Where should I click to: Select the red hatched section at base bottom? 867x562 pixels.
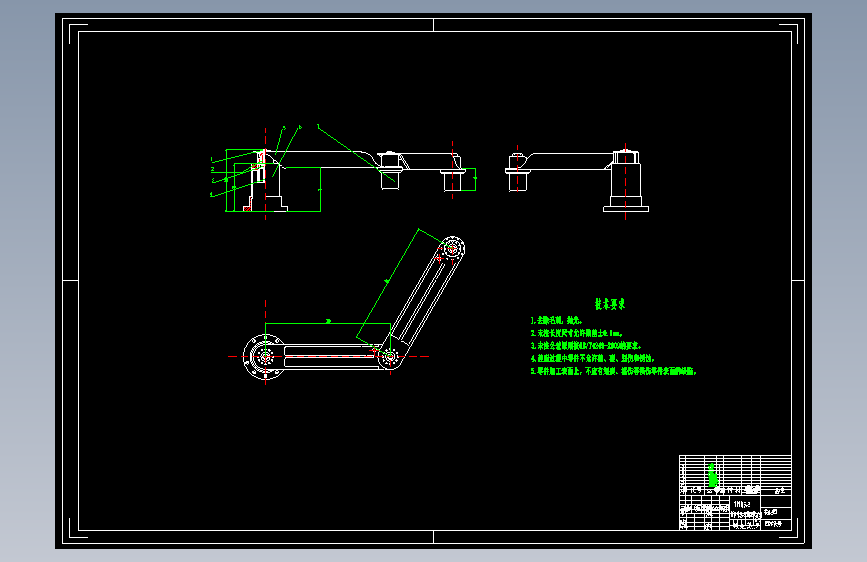pos(247,209)
